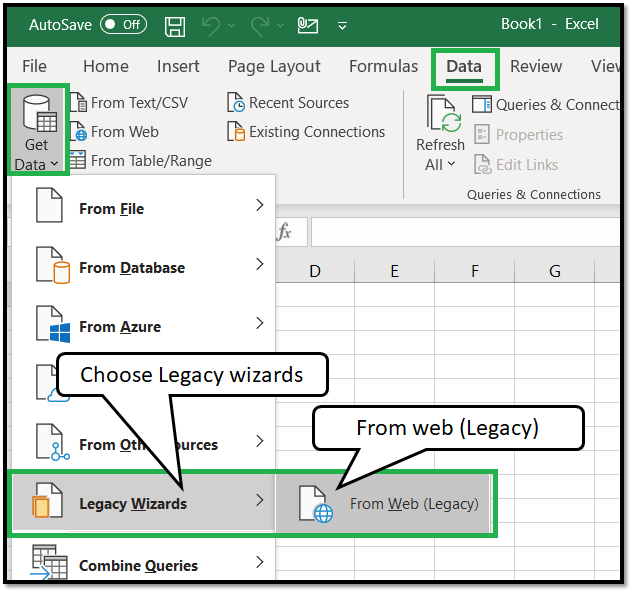The image size is (633, 593).
Task: Click the Edit Links chain icon
Action: tap(482, 164)
